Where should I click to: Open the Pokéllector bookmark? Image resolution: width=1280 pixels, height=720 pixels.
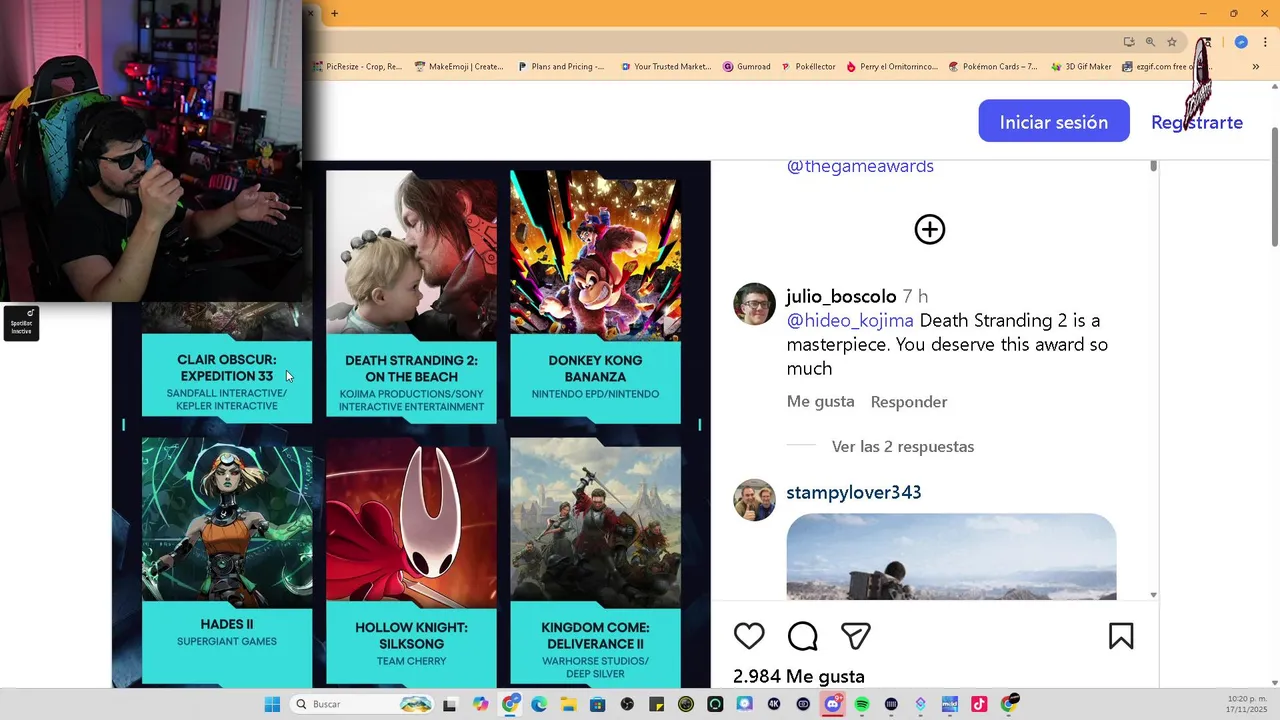(808, 67)
